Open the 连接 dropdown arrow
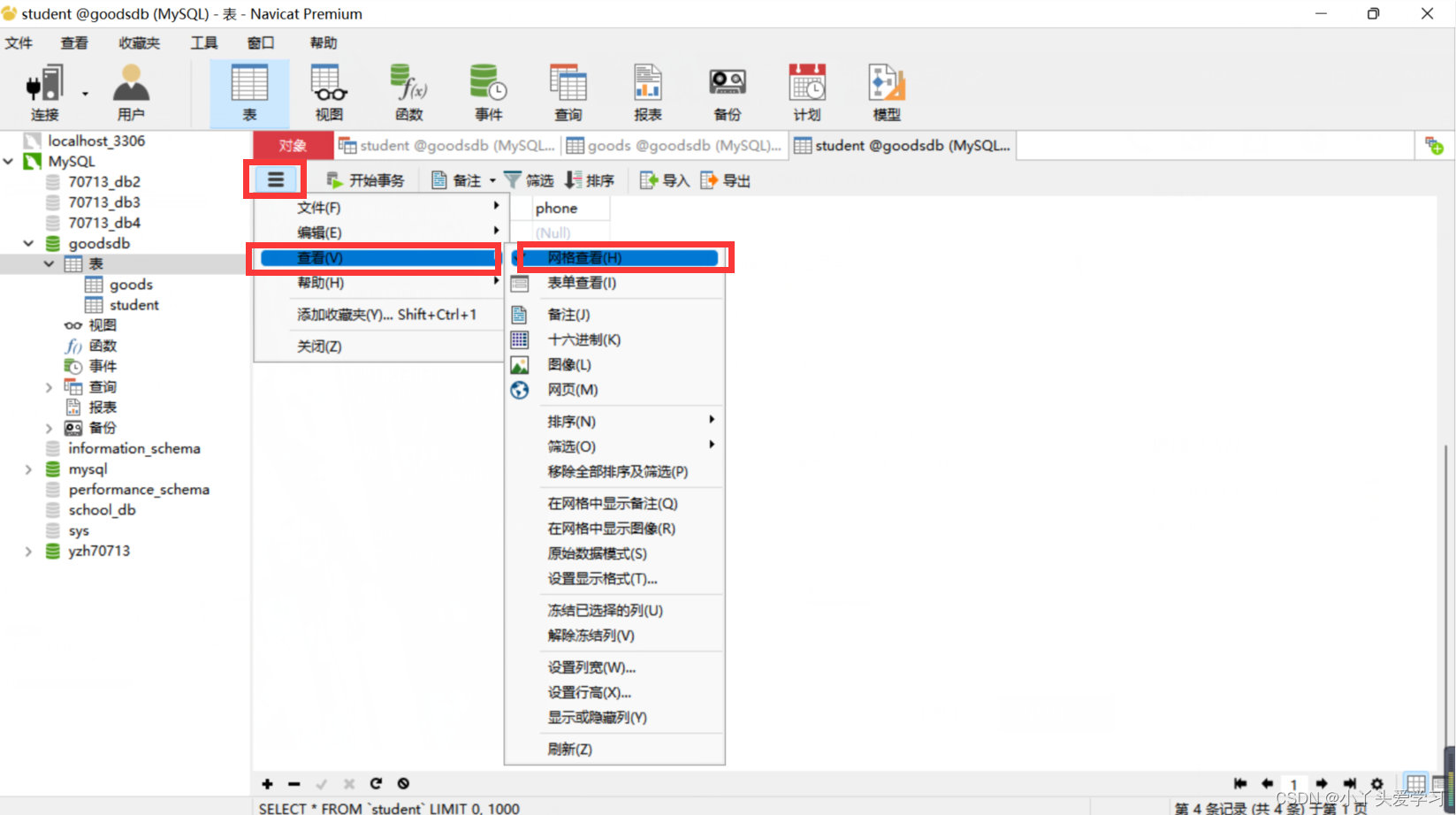Viewport: 1456px width, 815px height. click(86, 93)
